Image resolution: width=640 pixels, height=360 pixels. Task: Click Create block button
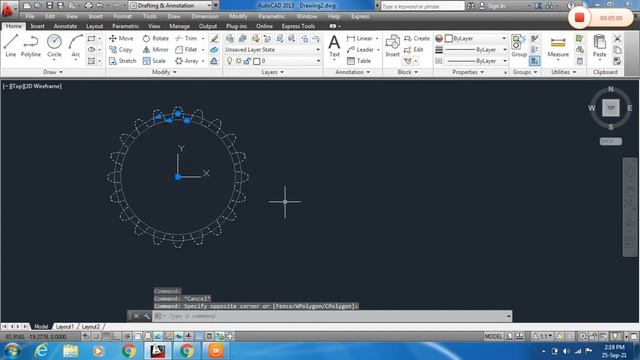coord(417,38)
